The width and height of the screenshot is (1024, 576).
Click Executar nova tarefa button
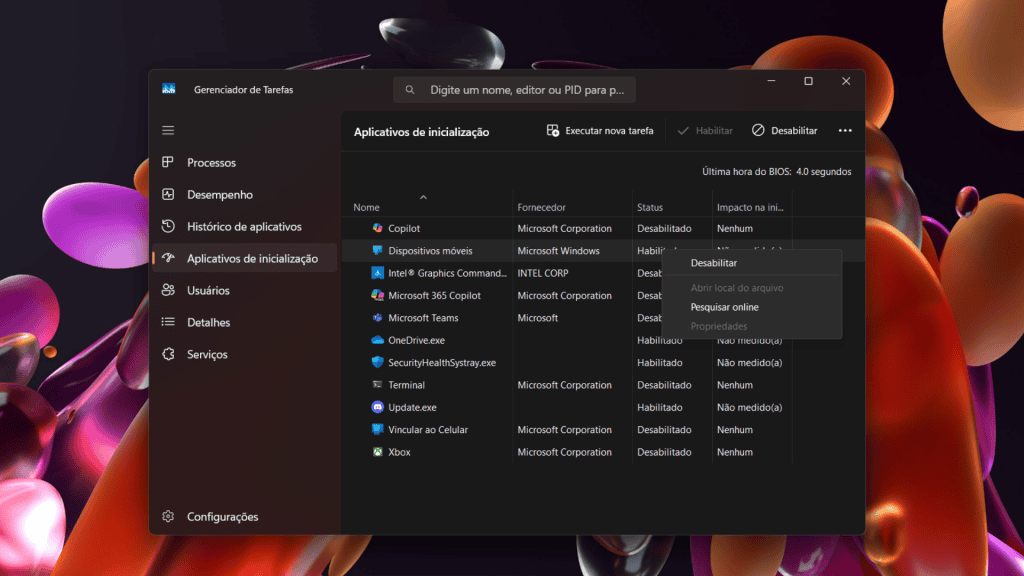pos(600,131)
